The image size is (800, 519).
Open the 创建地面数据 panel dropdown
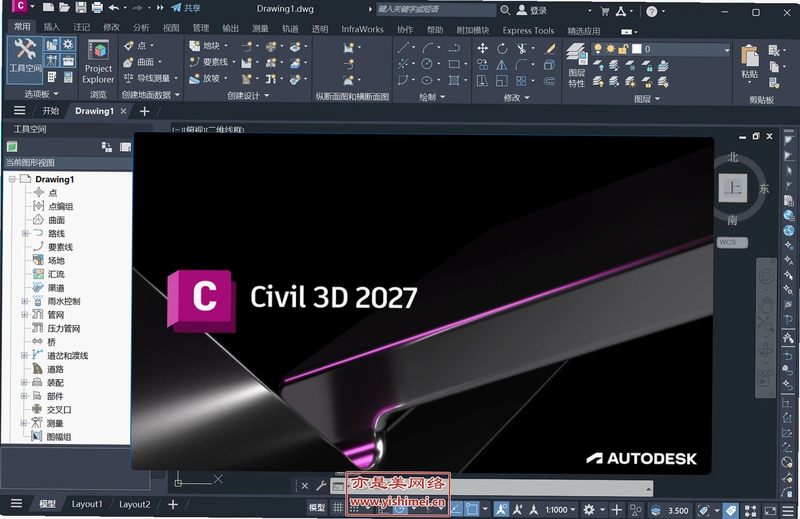151,95
